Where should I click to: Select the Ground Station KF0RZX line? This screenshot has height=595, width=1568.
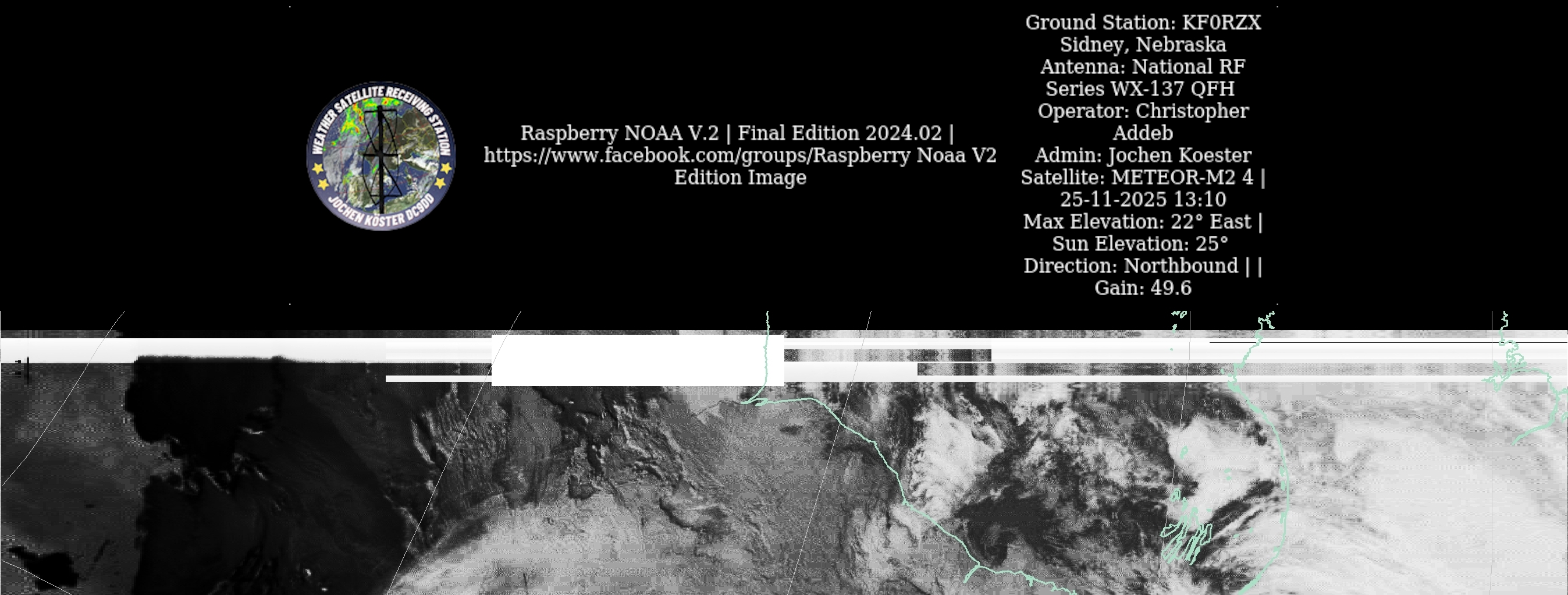pos(1143,23)
